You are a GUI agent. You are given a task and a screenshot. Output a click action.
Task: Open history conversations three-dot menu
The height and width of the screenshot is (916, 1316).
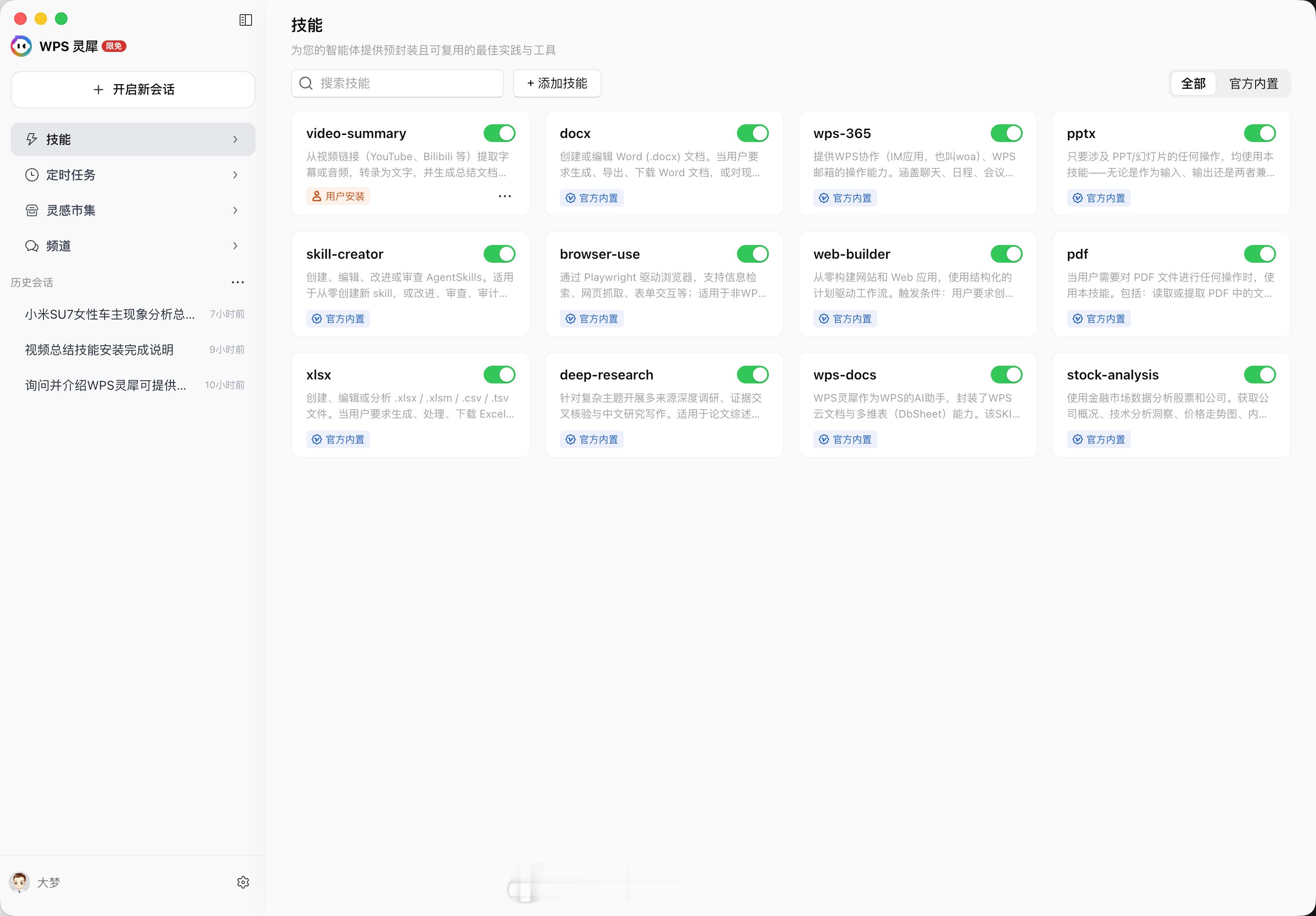coord(237,282)
